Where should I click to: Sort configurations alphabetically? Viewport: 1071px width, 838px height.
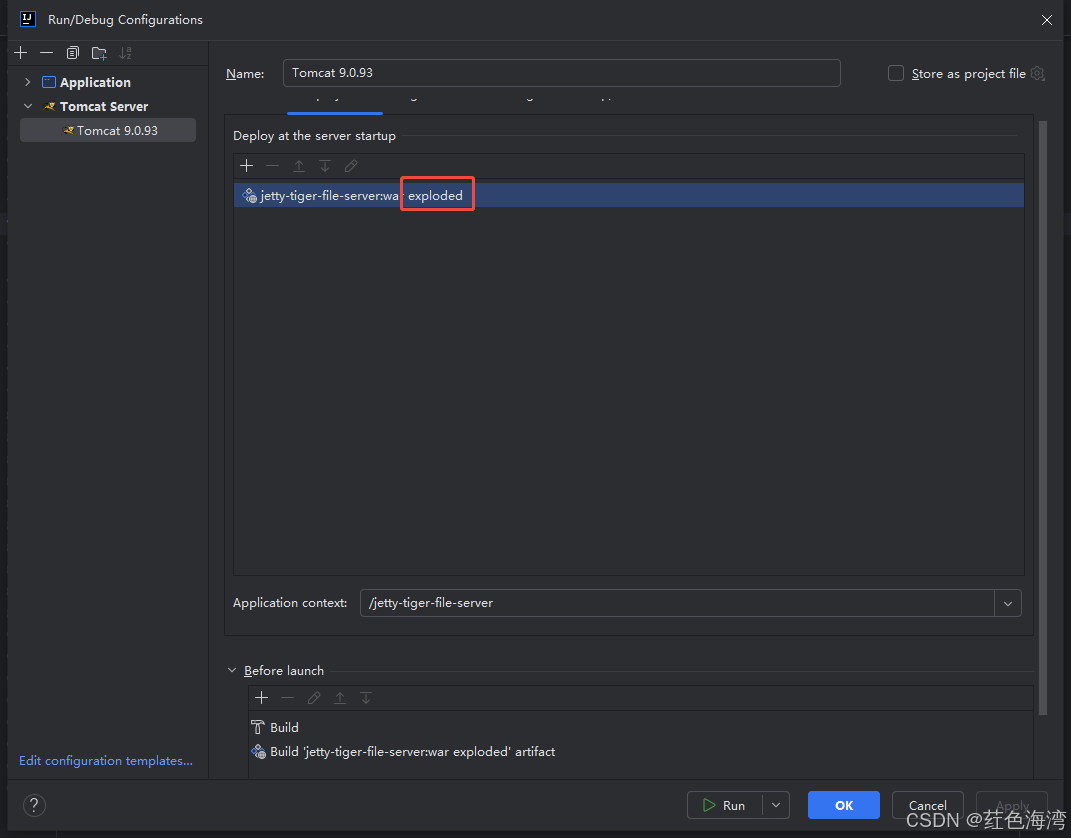125,53
